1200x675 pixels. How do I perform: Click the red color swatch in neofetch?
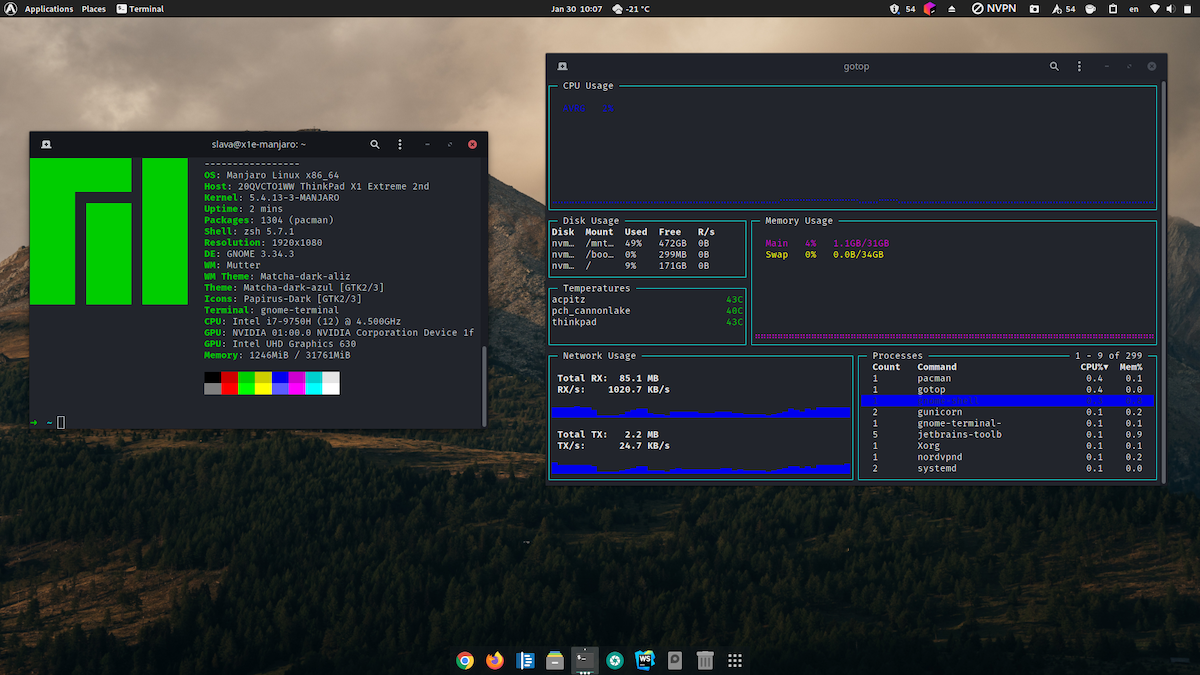click(229, 383)
